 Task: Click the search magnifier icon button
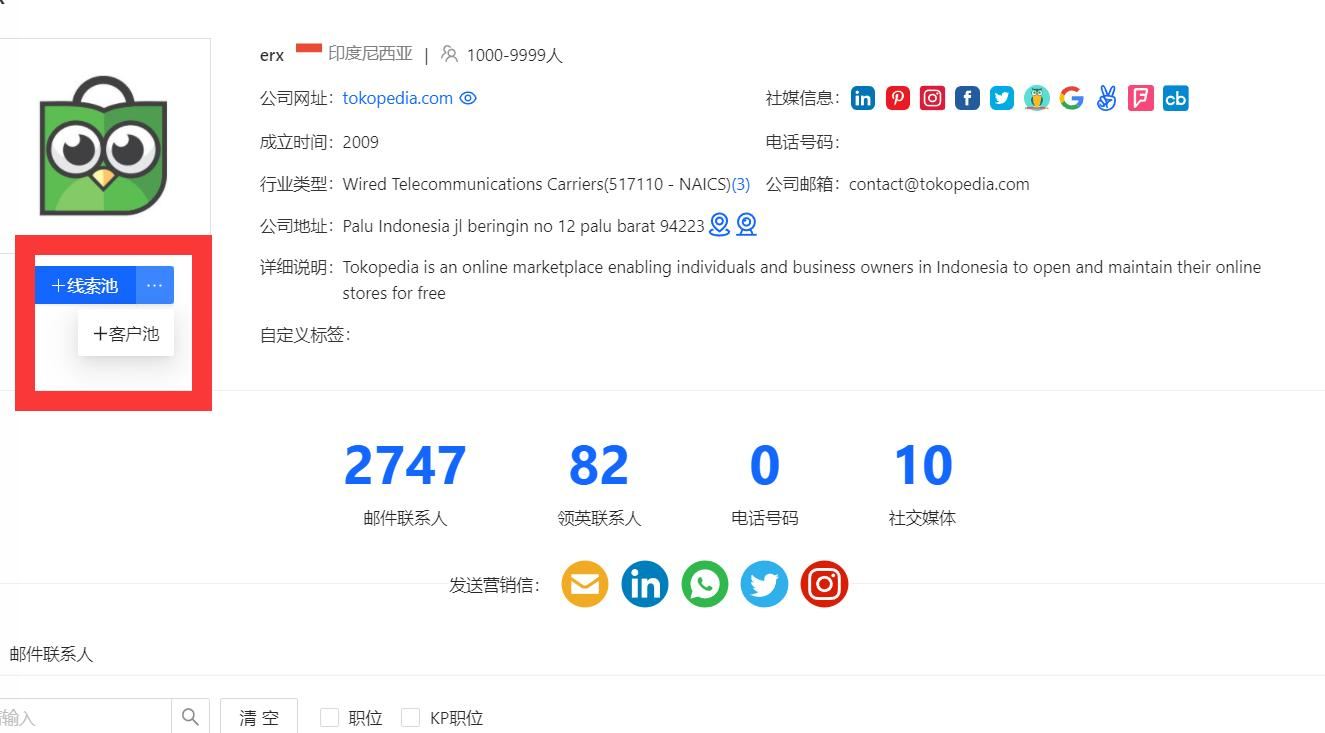pos(190,717)
